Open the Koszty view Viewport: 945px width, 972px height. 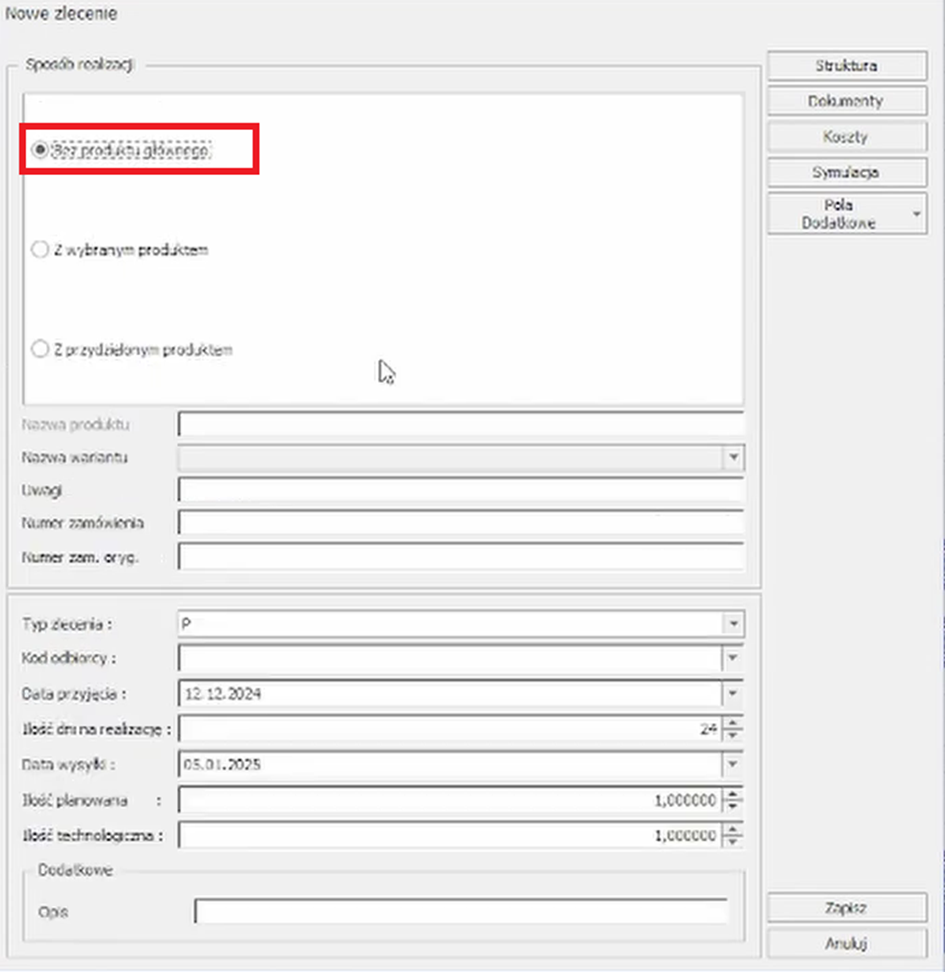[846, 136]
